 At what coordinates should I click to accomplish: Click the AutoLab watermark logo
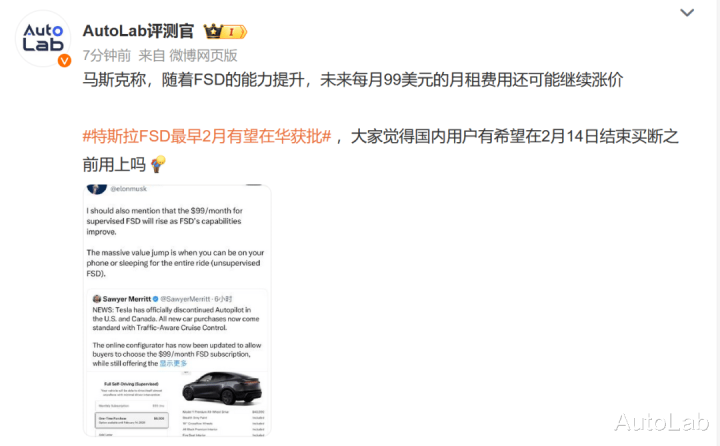point(662,422)
